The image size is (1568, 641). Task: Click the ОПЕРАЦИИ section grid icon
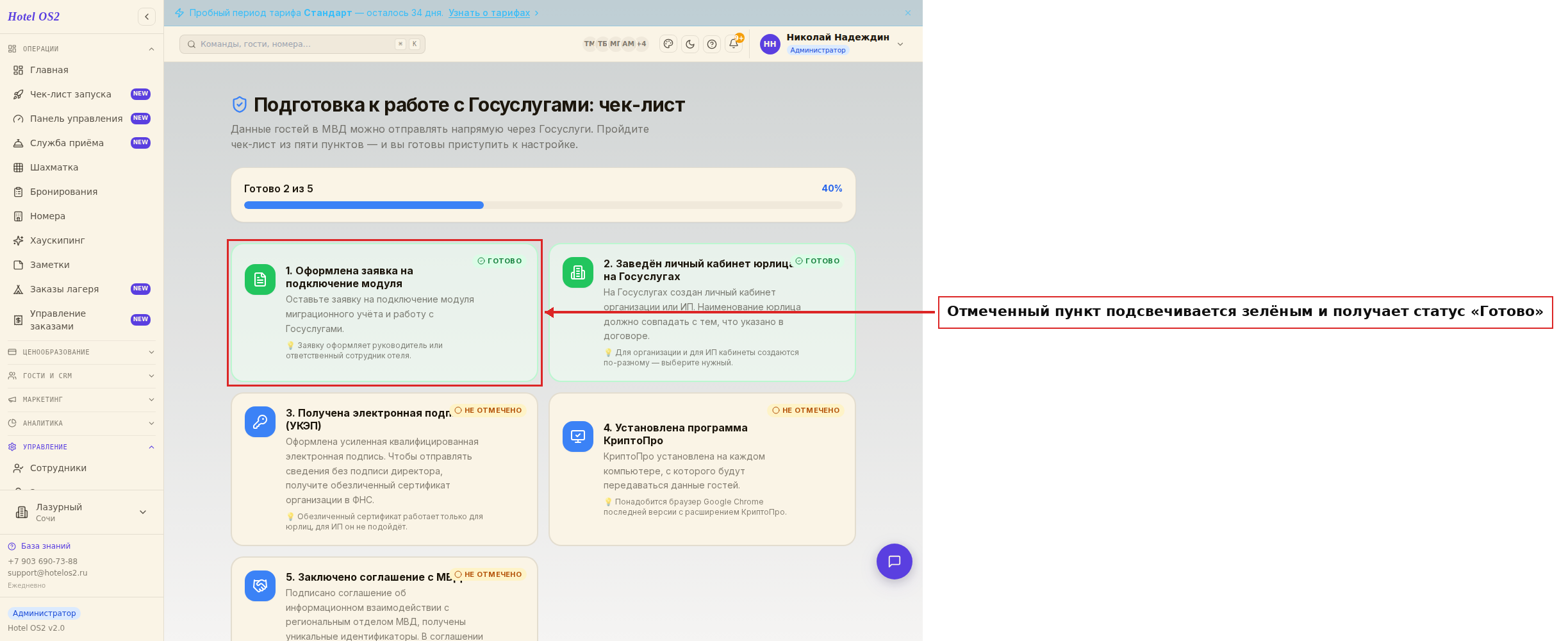[12, 49]
